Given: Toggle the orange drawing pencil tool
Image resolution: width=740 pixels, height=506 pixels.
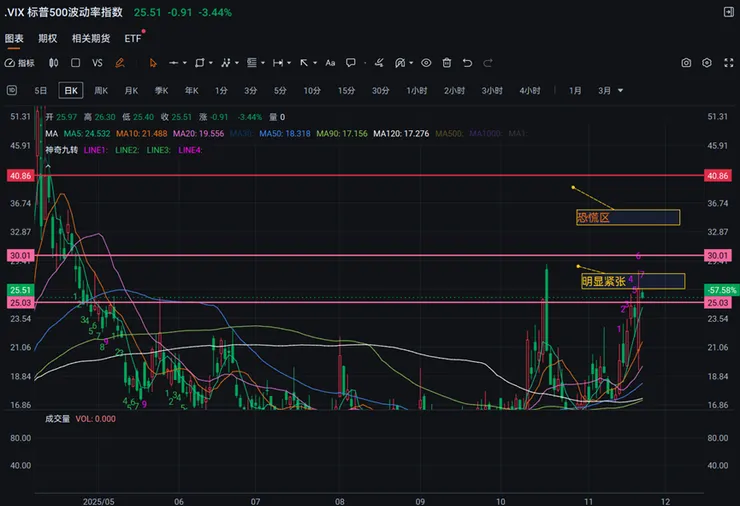Looking at the screenshot, I should pos(120,63).
